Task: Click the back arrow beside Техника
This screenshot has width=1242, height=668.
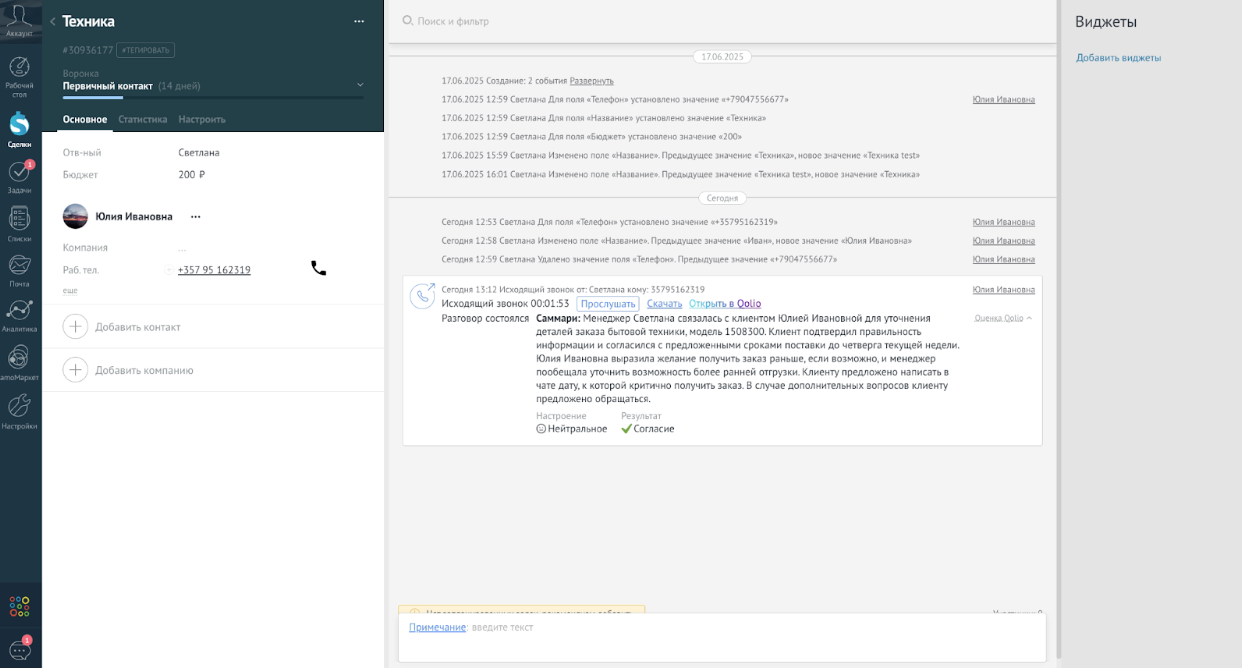Action: coord(52,22)
